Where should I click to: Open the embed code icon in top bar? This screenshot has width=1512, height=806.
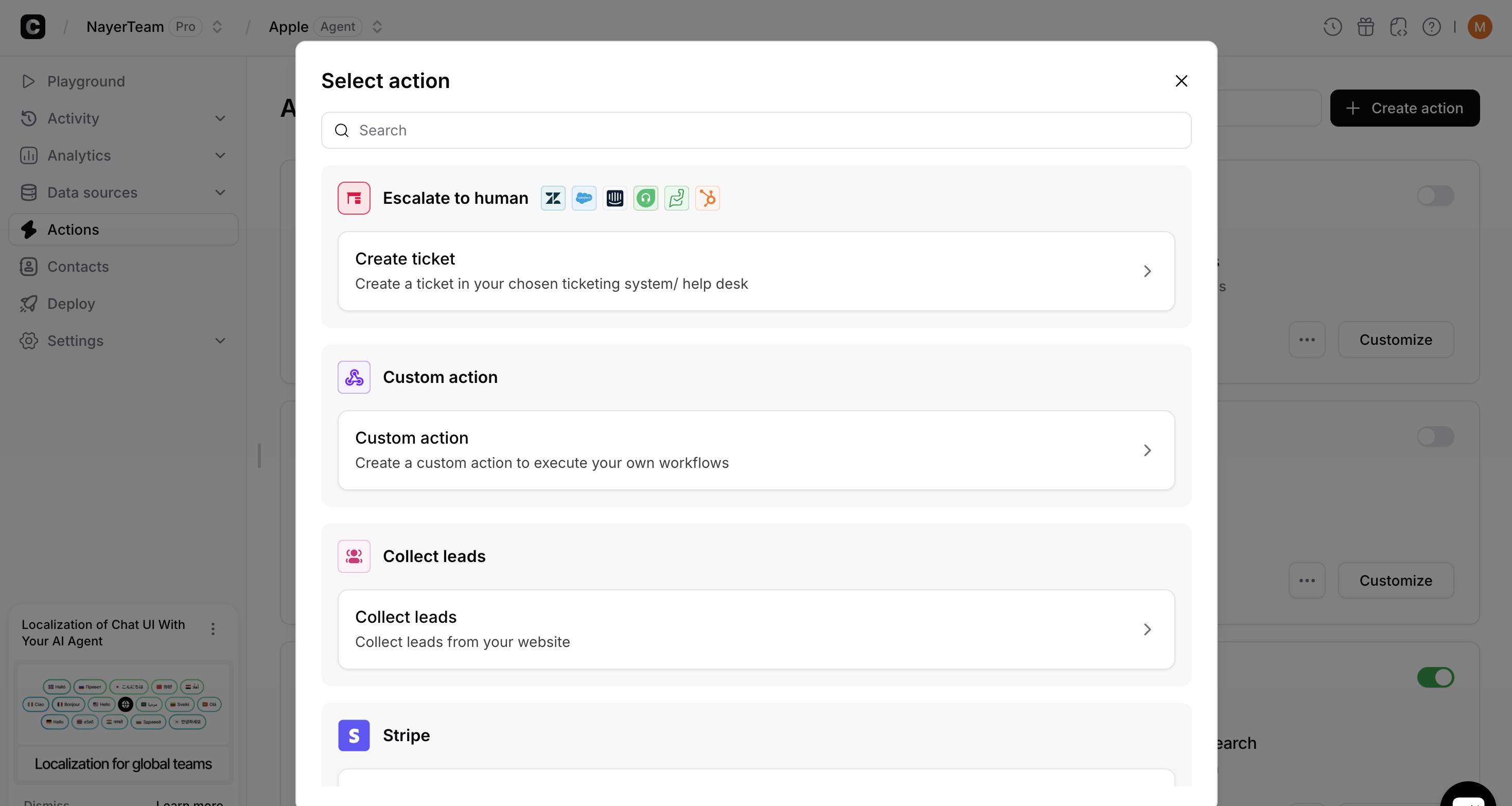click(1399, 26)
